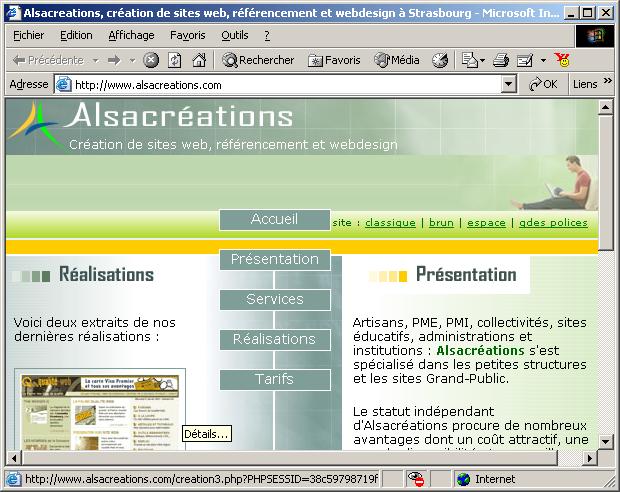
Task: Click the Alsacréations logo heading
Action: point(180,116)
